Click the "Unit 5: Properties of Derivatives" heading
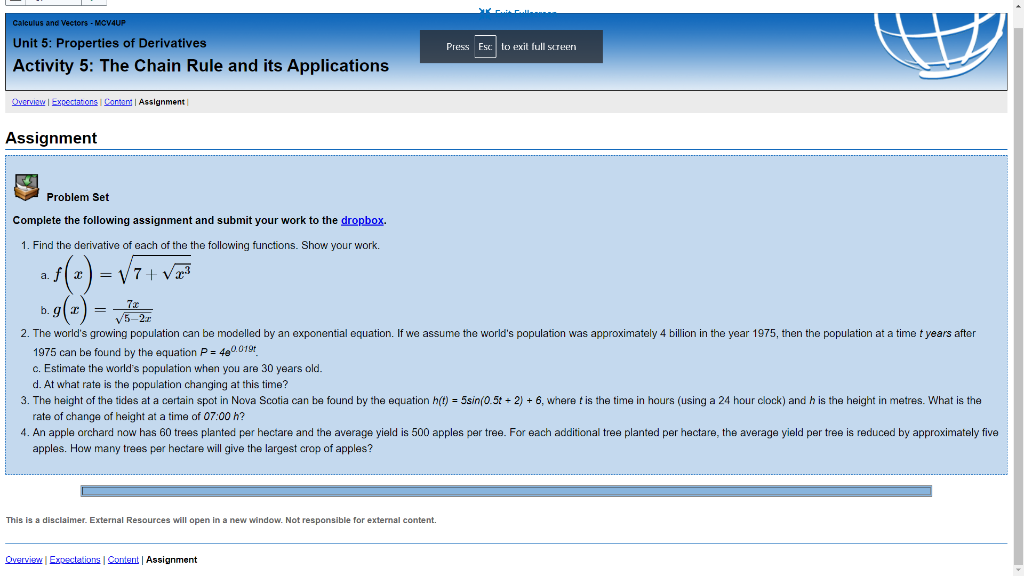 coord(110,43)
